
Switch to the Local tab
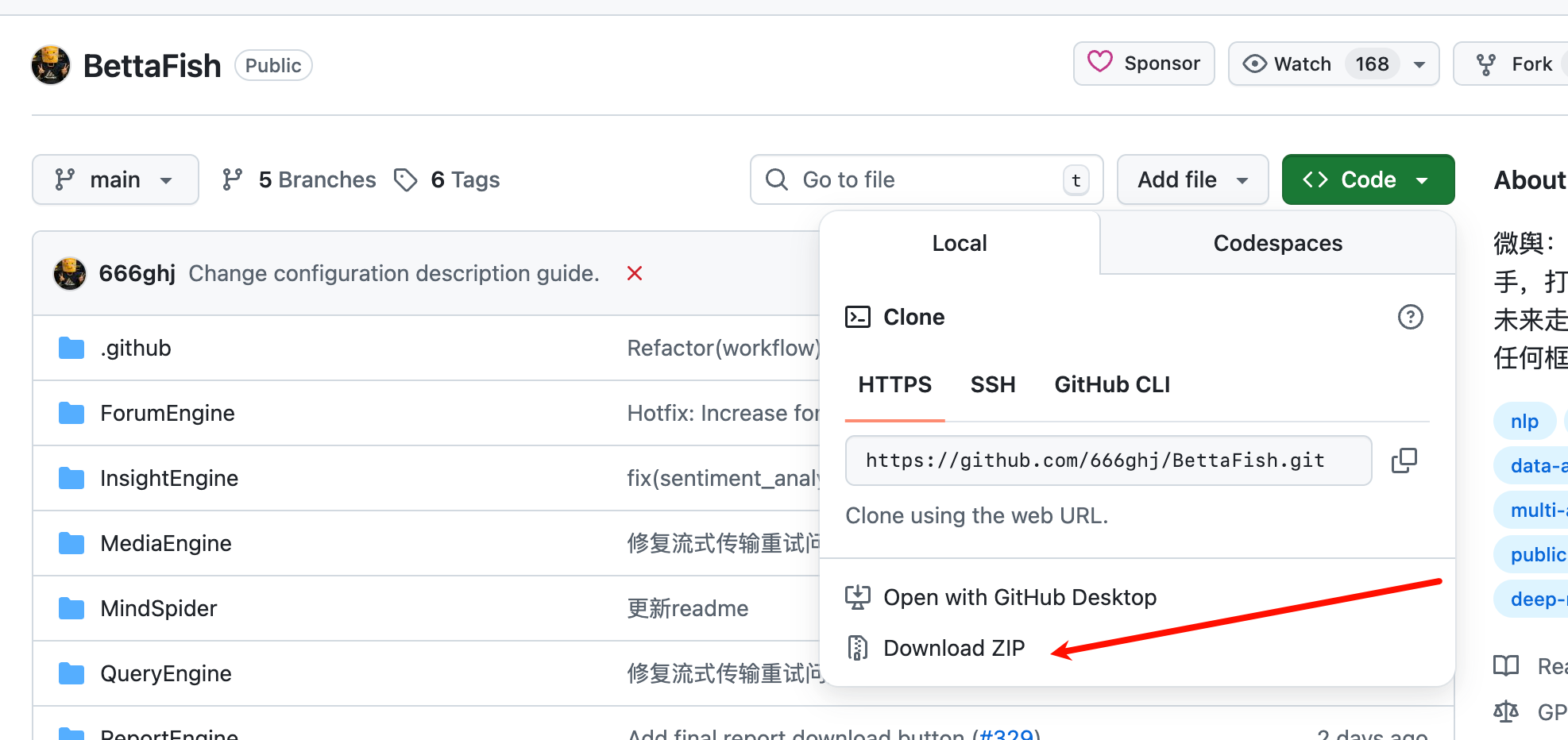[960, 243]
